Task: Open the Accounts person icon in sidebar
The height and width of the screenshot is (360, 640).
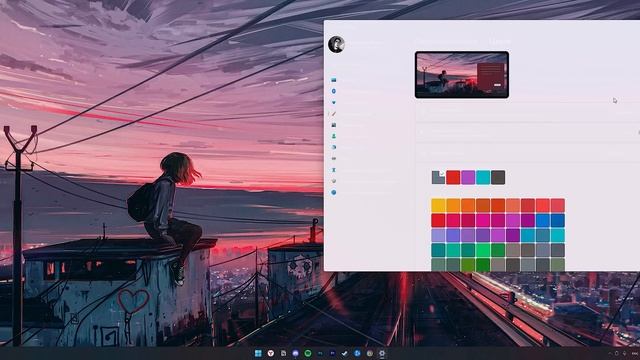Action: pyautogui.click(x=333, y=136)
